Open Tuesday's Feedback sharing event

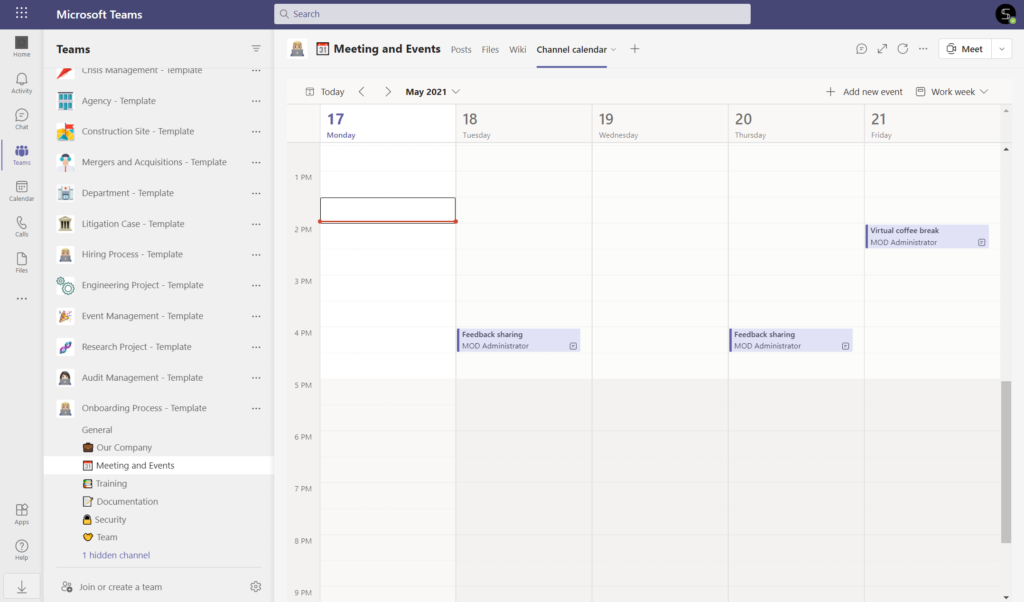click(x=519, y=340)
